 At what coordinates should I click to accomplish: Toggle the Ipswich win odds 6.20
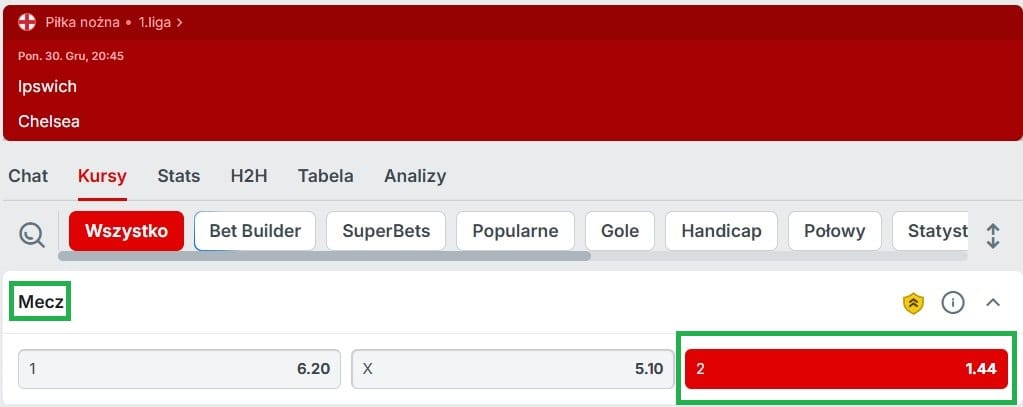(179, 369)
